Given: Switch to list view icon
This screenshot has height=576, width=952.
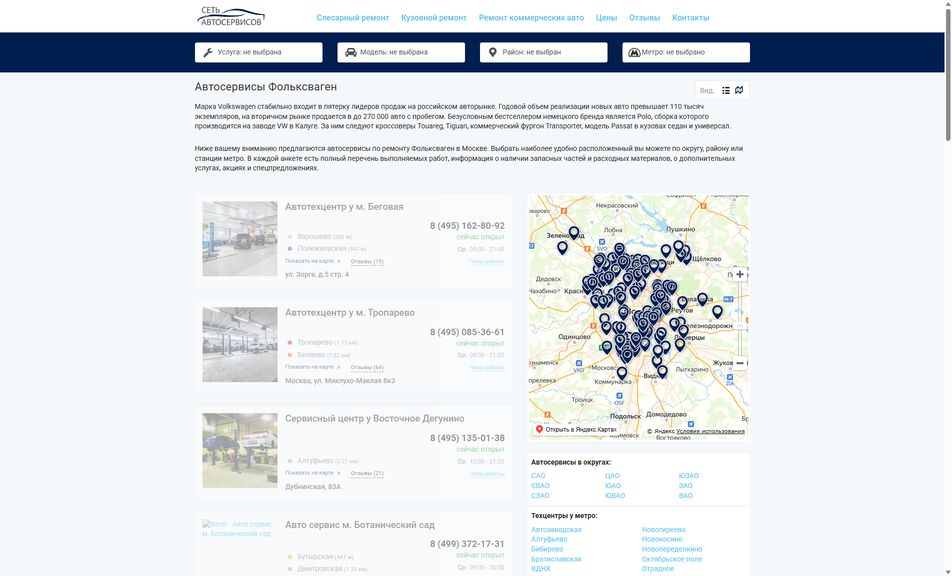Looking at the screenshot, I should [x=726, y=90].
